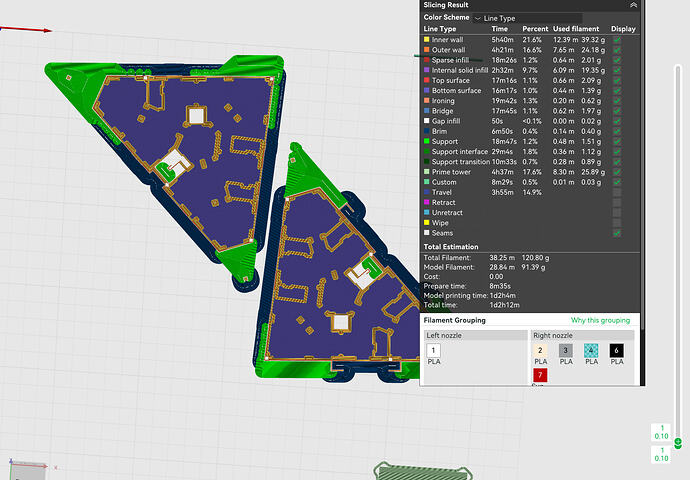
Task: Click the Line Type column header
Action: click(x=440, y=29)
